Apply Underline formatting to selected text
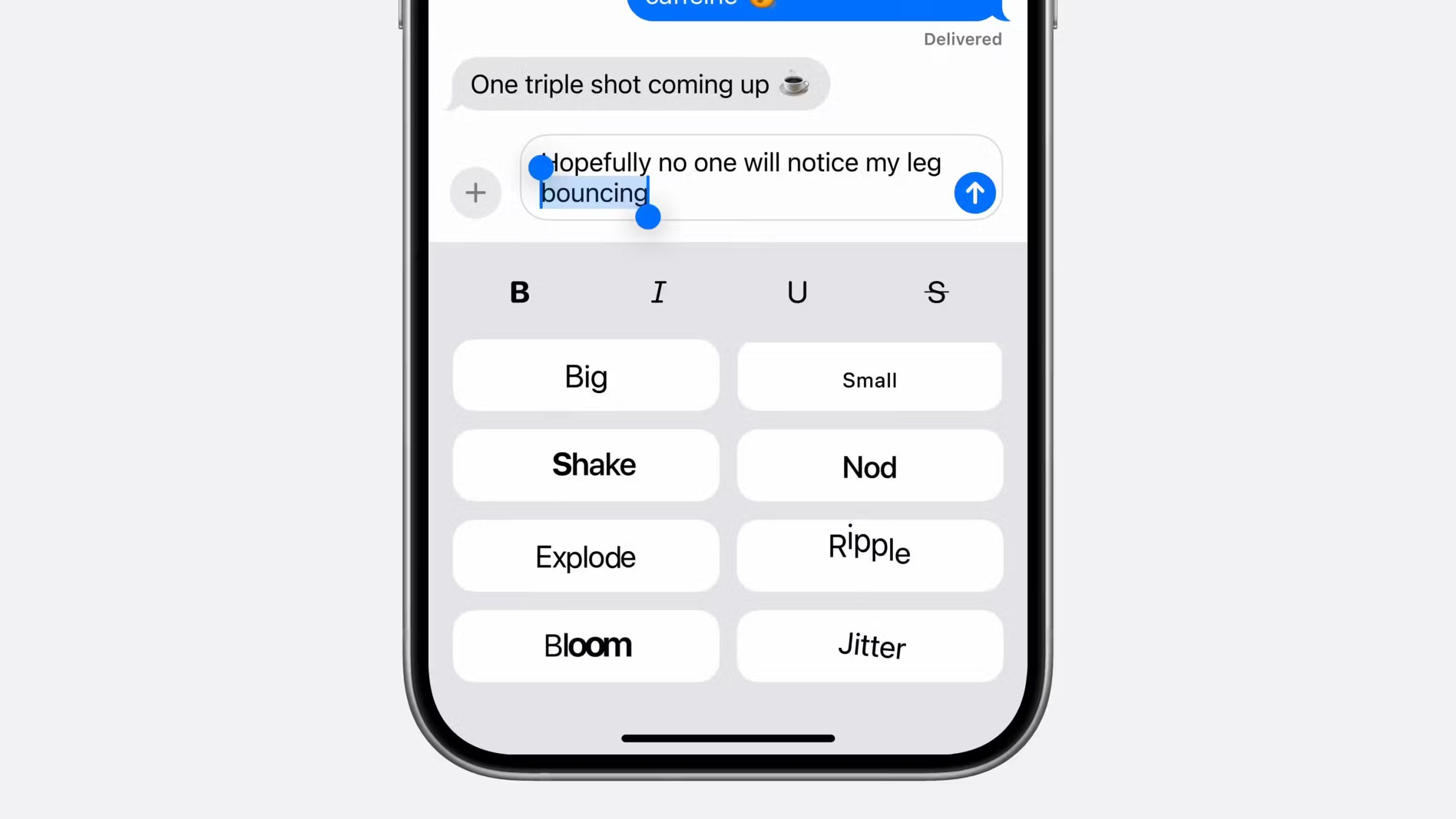 point(797,292)
